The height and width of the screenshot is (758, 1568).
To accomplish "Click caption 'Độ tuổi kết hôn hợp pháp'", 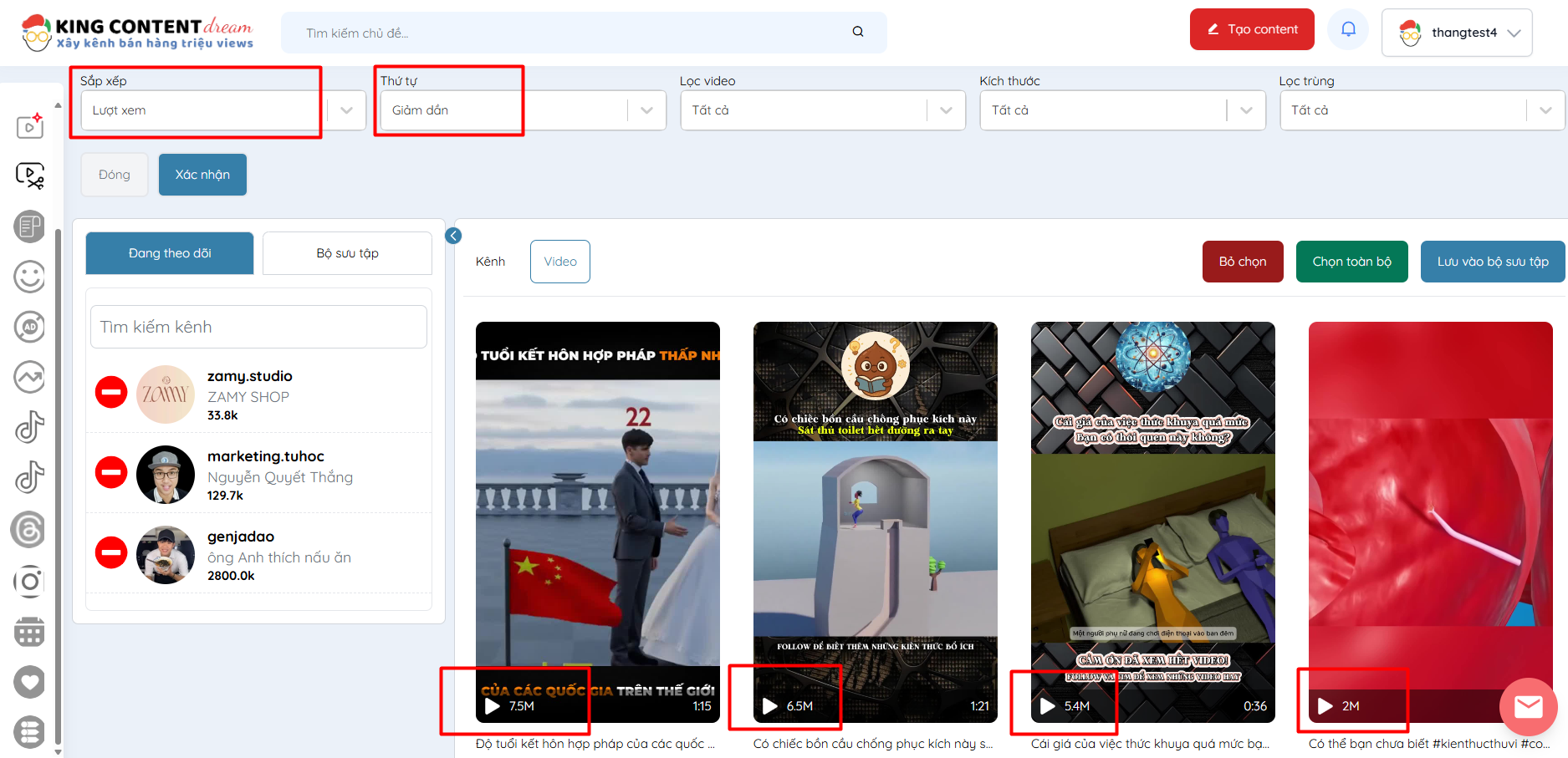I will click(x=595, y=744).
